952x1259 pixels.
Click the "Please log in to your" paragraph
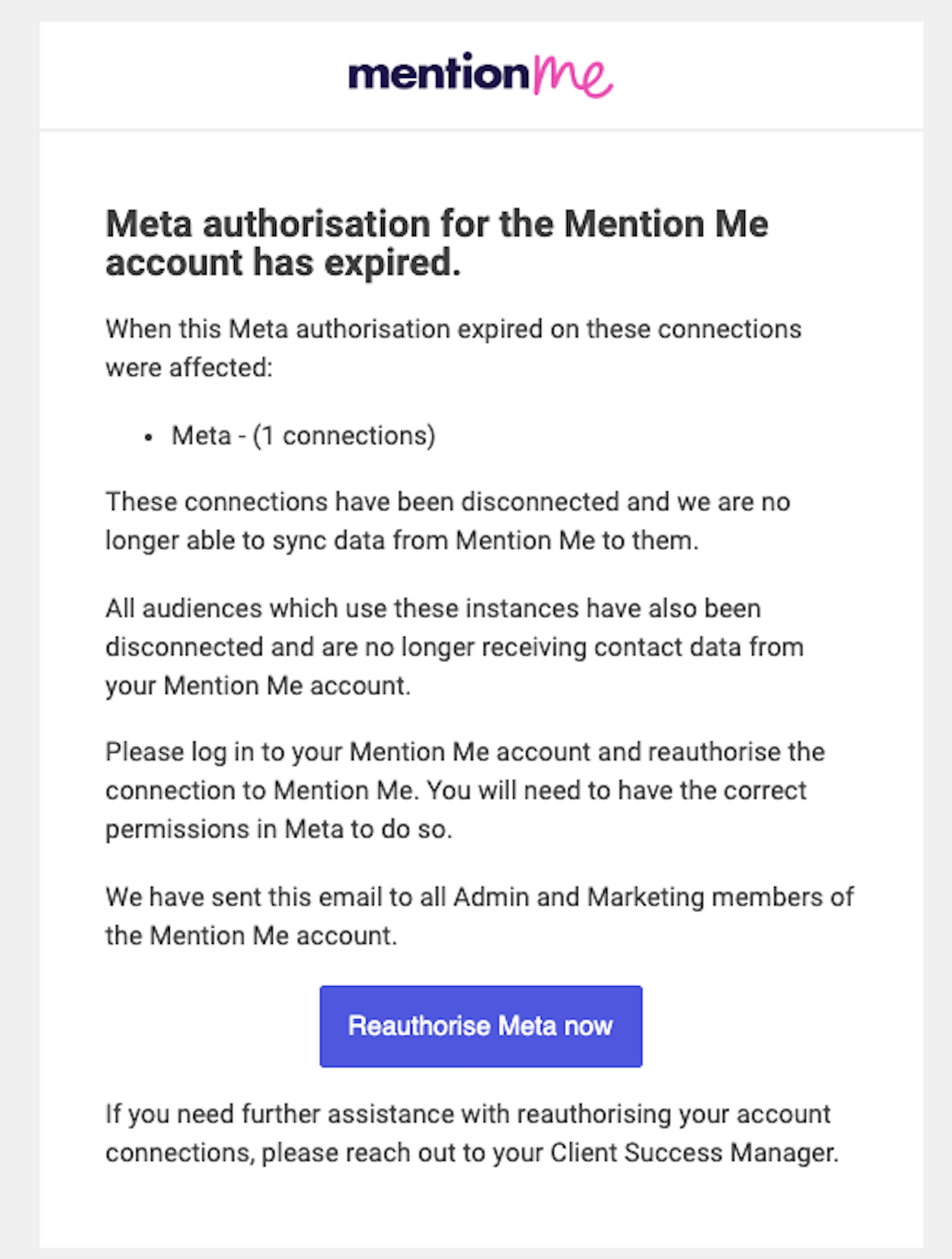click(x=465, y=790)
